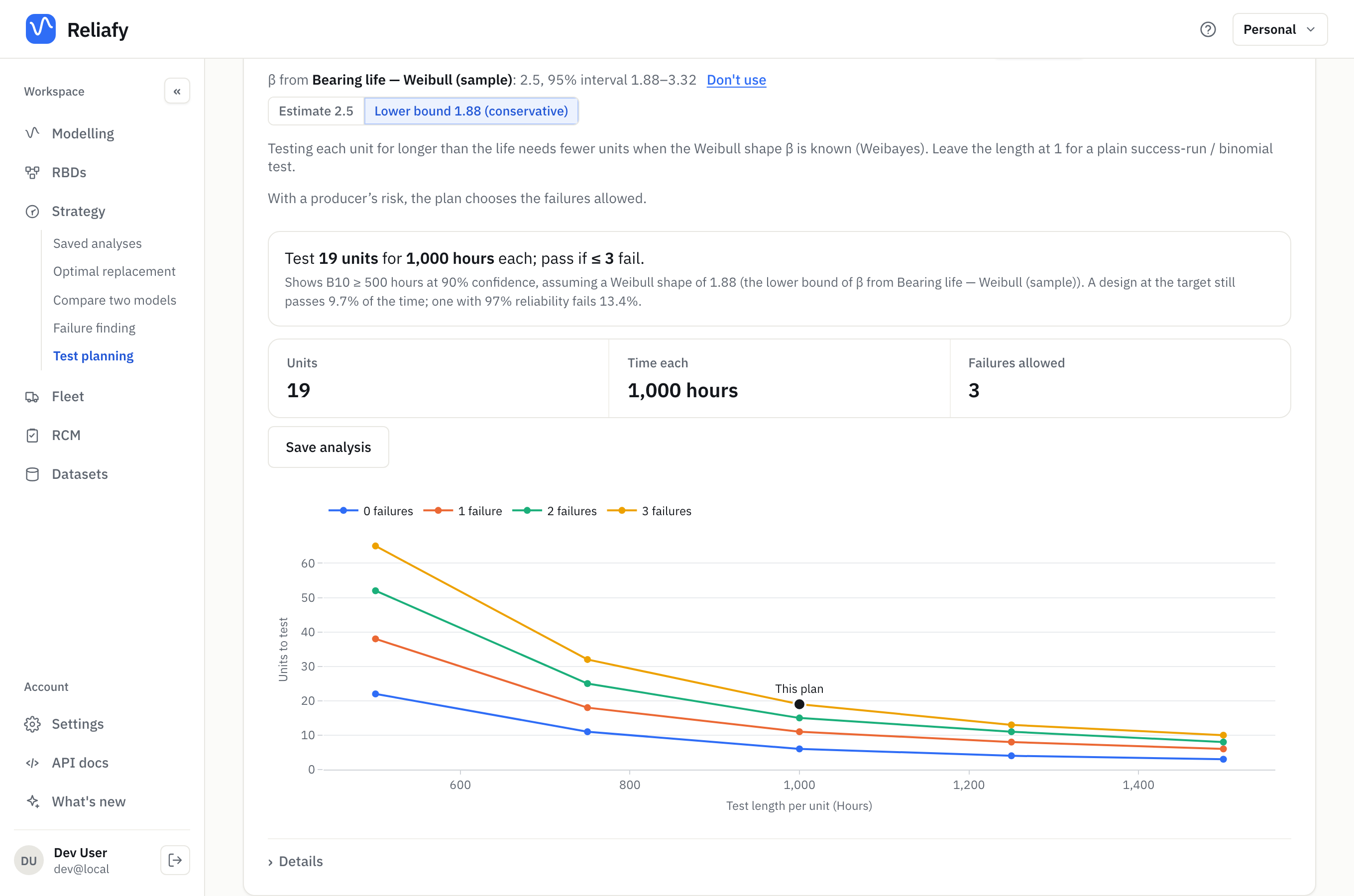The width and height of the screenshot is (1354, 896).
Task: Click the Modelling wave icon
Action: coord(32,133)
